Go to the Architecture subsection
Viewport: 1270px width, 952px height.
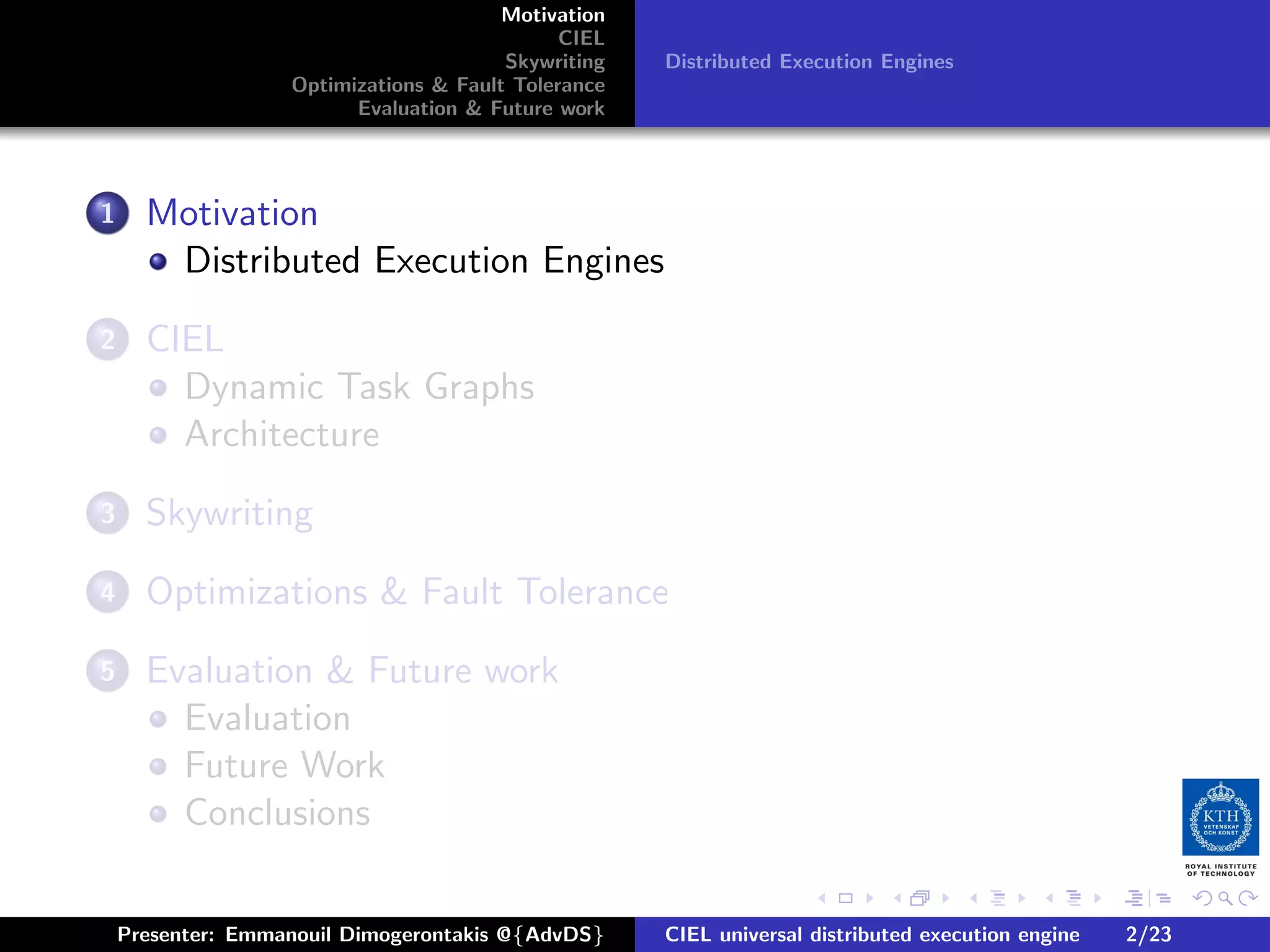point(282,434)
